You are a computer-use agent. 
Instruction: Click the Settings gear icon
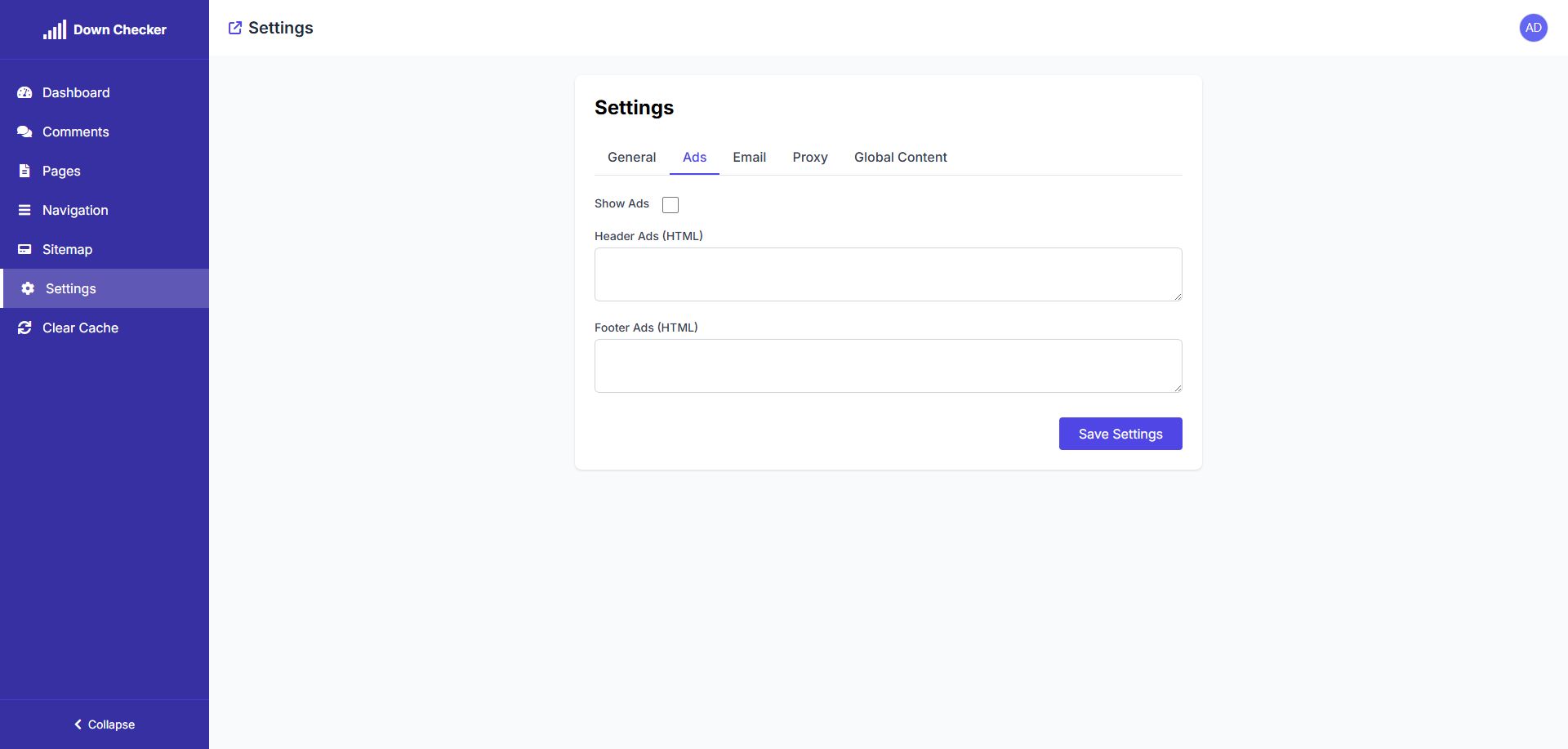28,289
